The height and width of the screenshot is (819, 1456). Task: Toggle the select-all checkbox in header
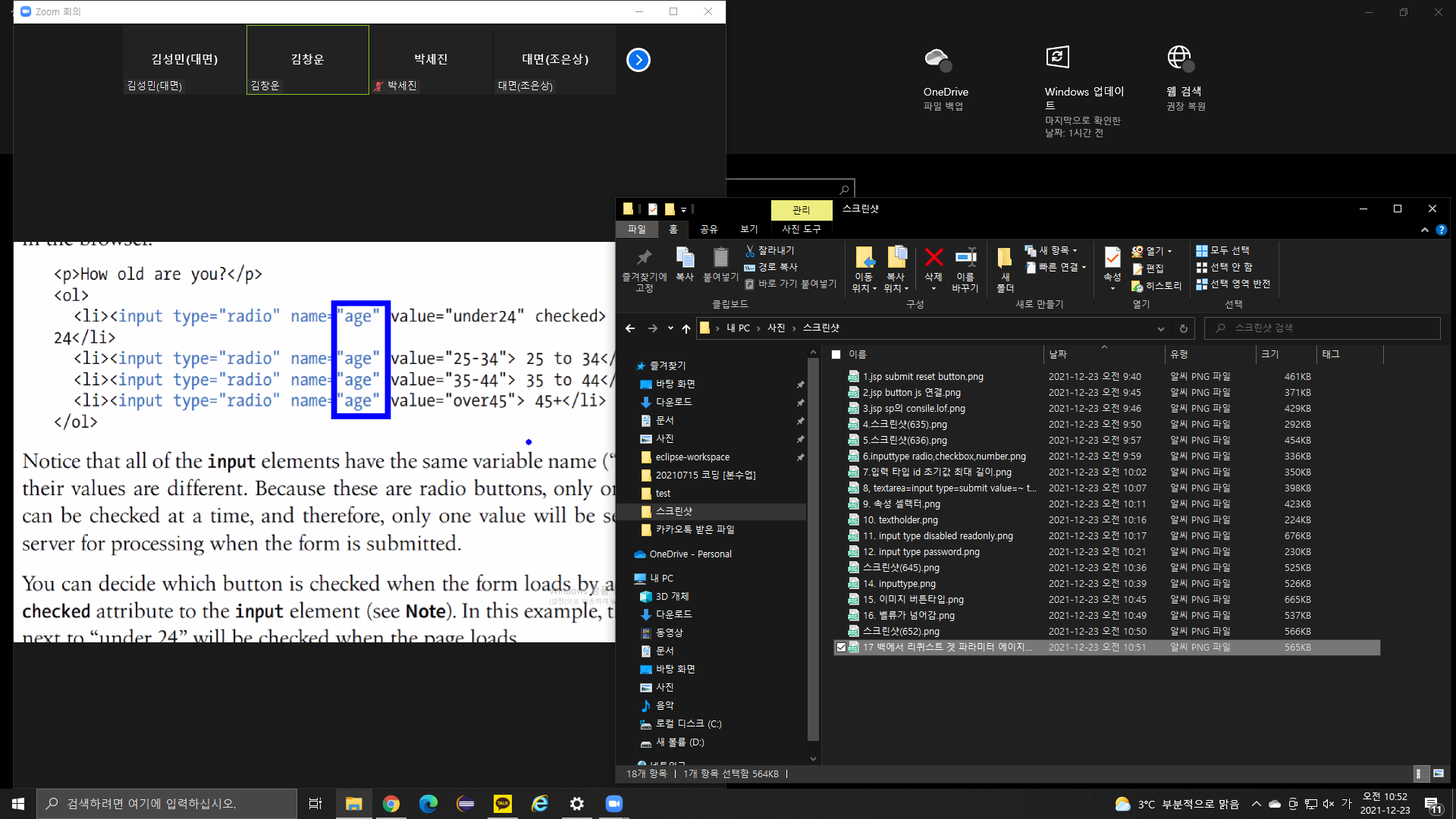point(836,354)
